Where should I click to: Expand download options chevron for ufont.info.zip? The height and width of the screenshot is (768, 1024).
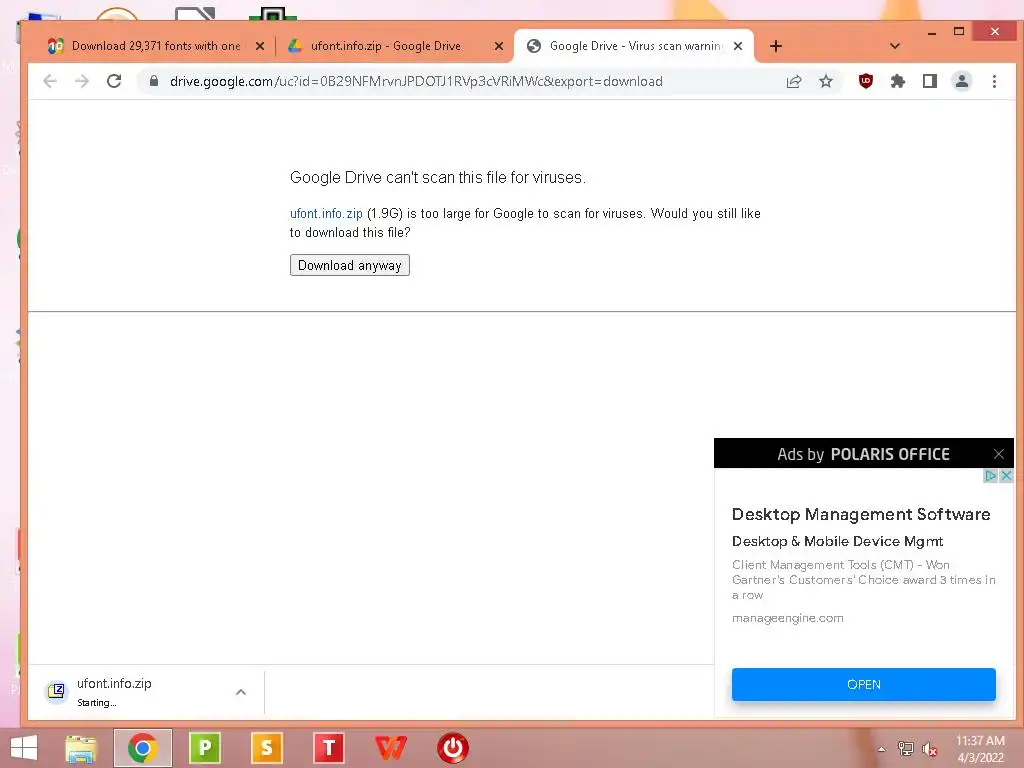click(x=241, y=692)
